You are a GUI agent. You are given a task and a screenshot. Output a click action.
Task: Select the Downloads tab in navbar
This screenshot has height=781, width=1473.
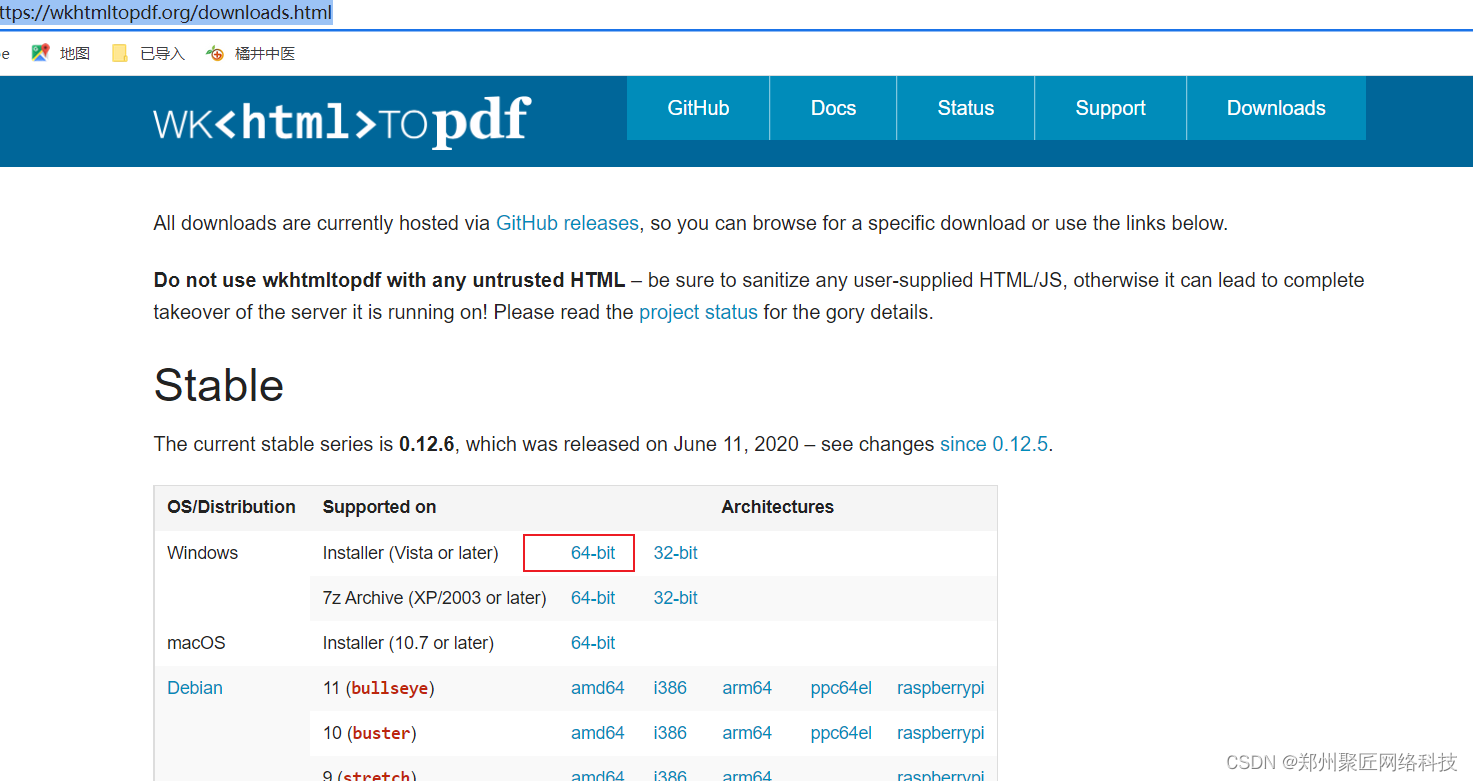pyautogui.click(x=1276, y=107)
